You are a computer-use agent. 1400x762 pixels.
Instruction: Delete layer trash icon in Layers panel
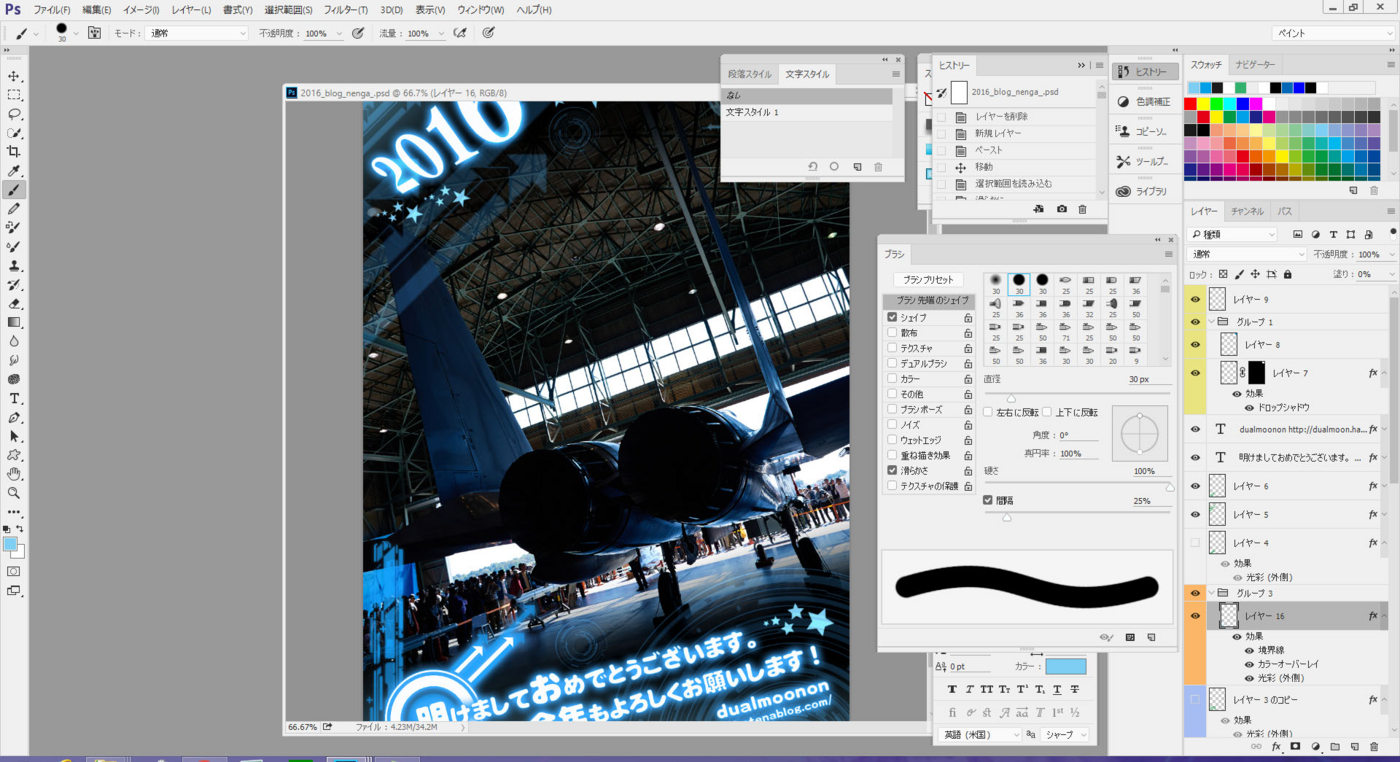[1374, 747]
